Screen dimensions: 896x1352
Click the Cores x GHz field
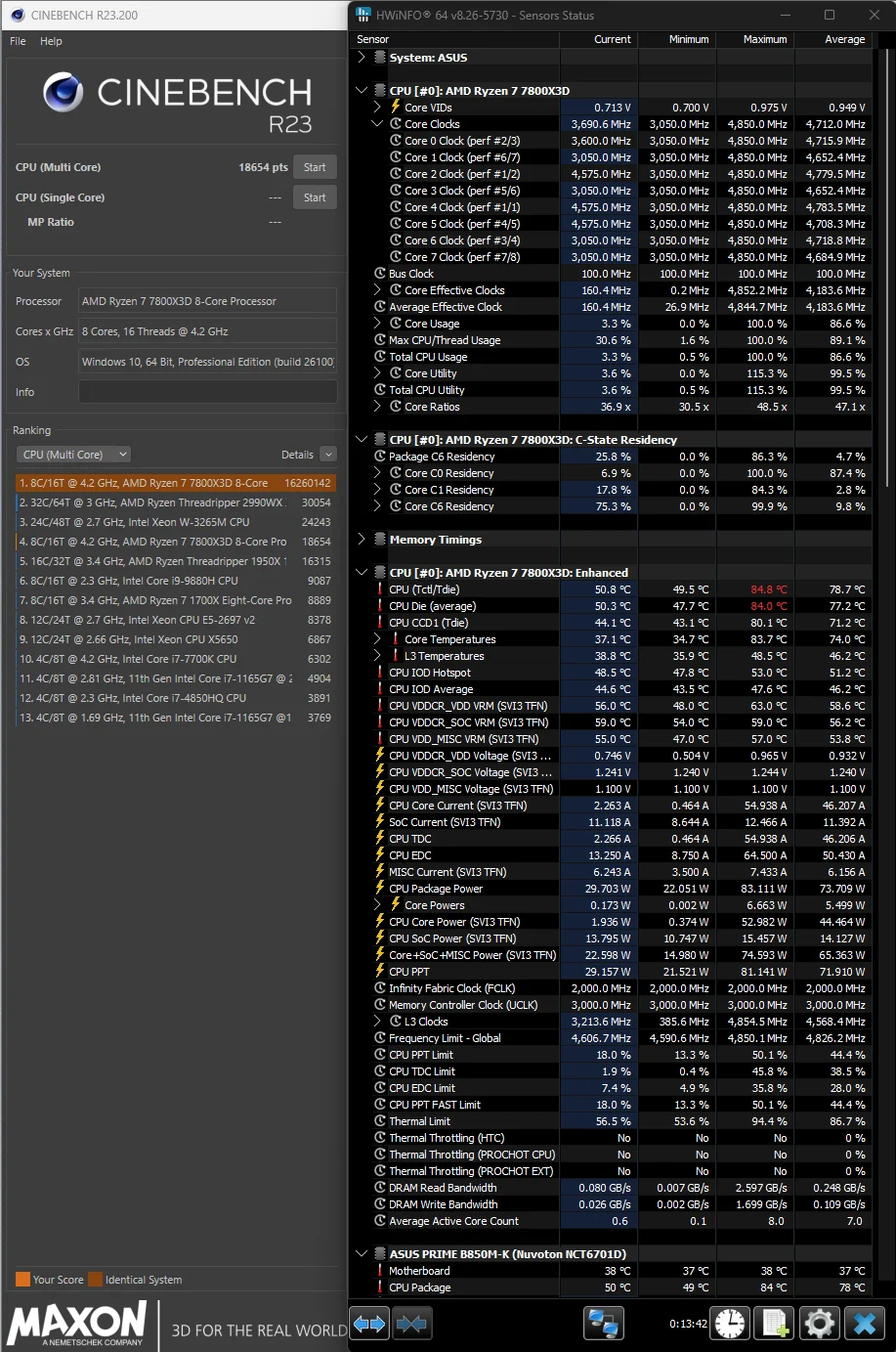208,331
